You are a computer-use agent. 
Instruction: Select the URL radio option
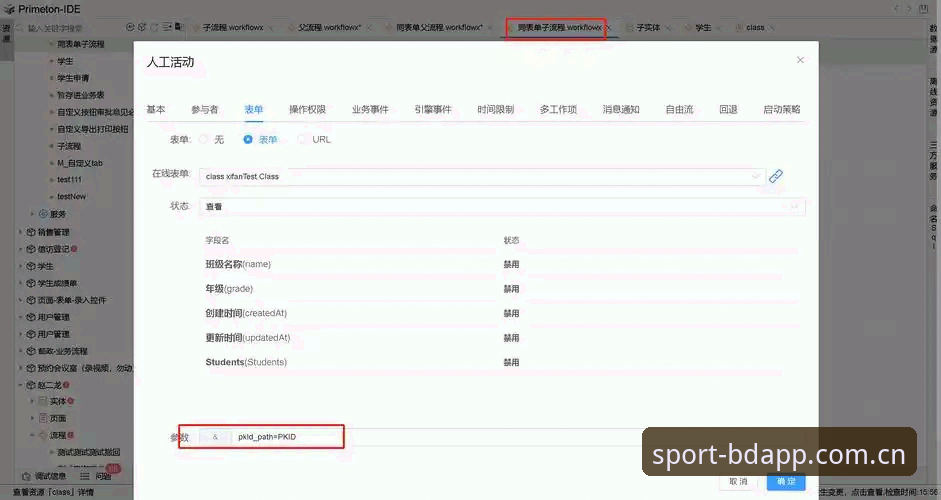pos(302,139)
